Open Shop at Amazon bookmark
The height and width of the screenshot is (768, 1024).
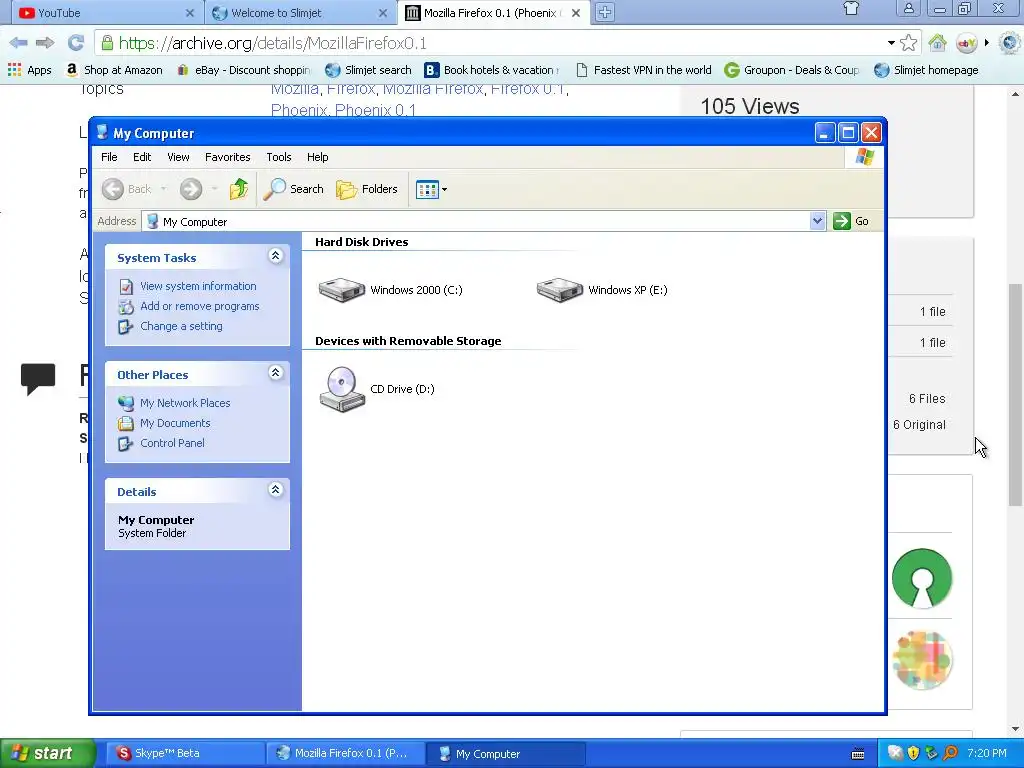[x=114, y=70]
